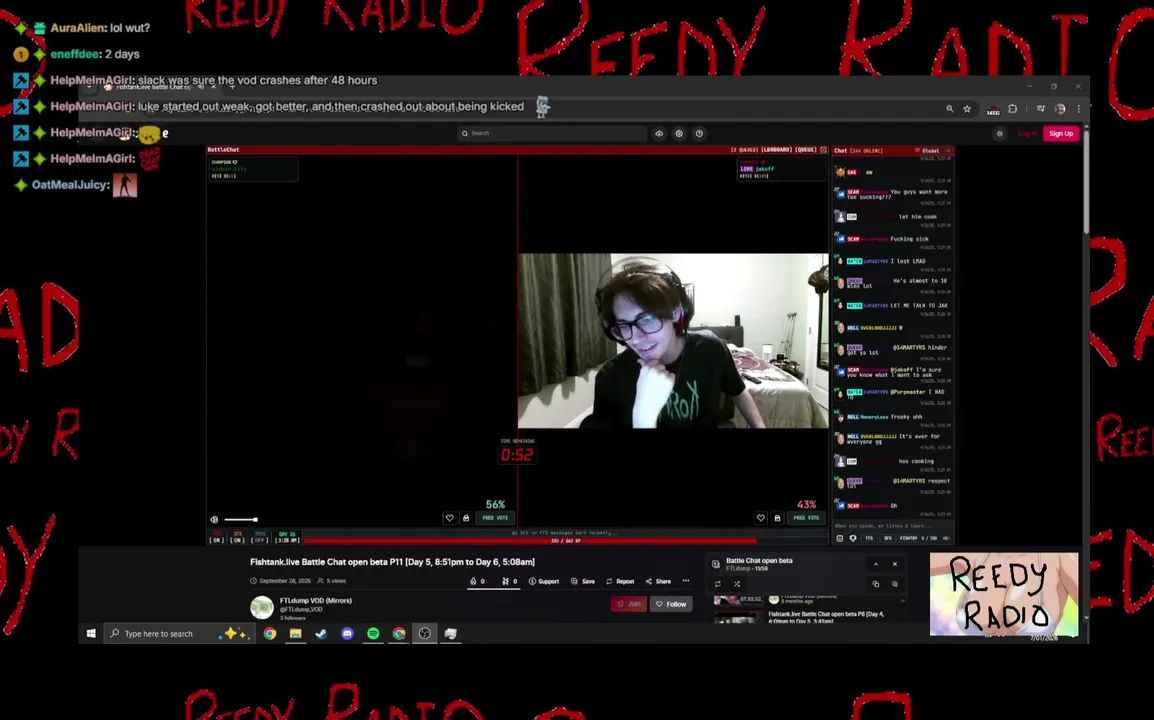This screenshot has height=720, width=1154.
Task: Open Chrome three-dot menu
Action: point(1079,109)
